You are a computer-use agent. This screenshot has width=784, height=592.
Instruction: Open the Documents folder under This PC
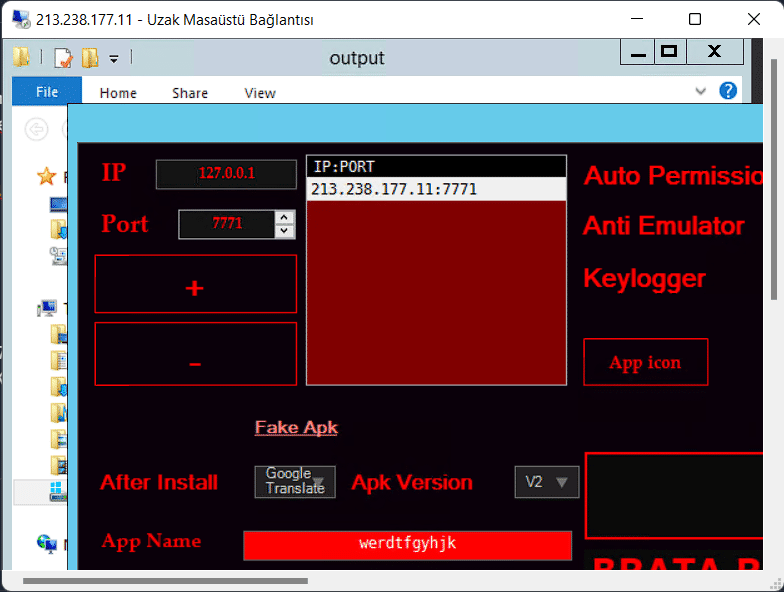click(x=58, y=360)
